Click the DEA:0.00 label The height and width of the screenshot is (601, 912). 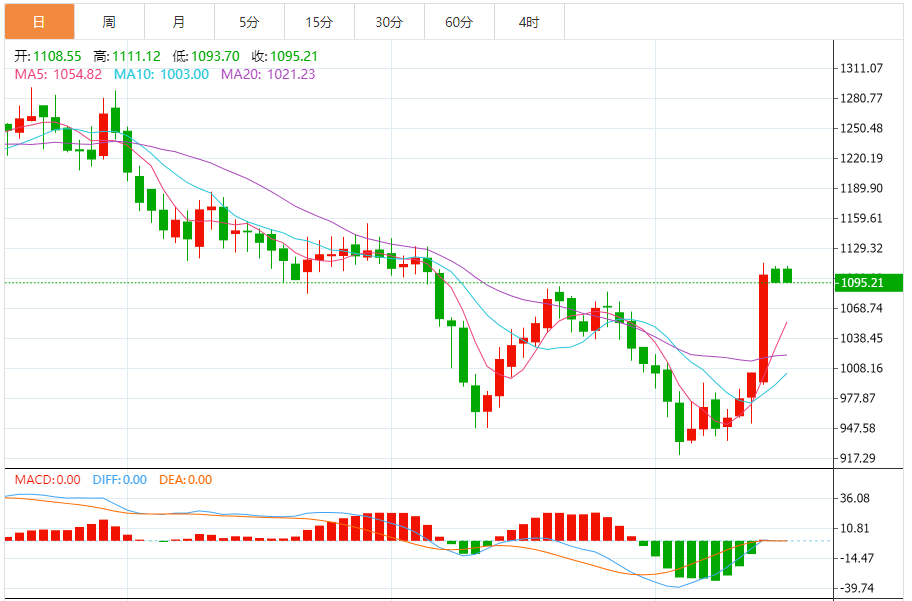[186, 480]
